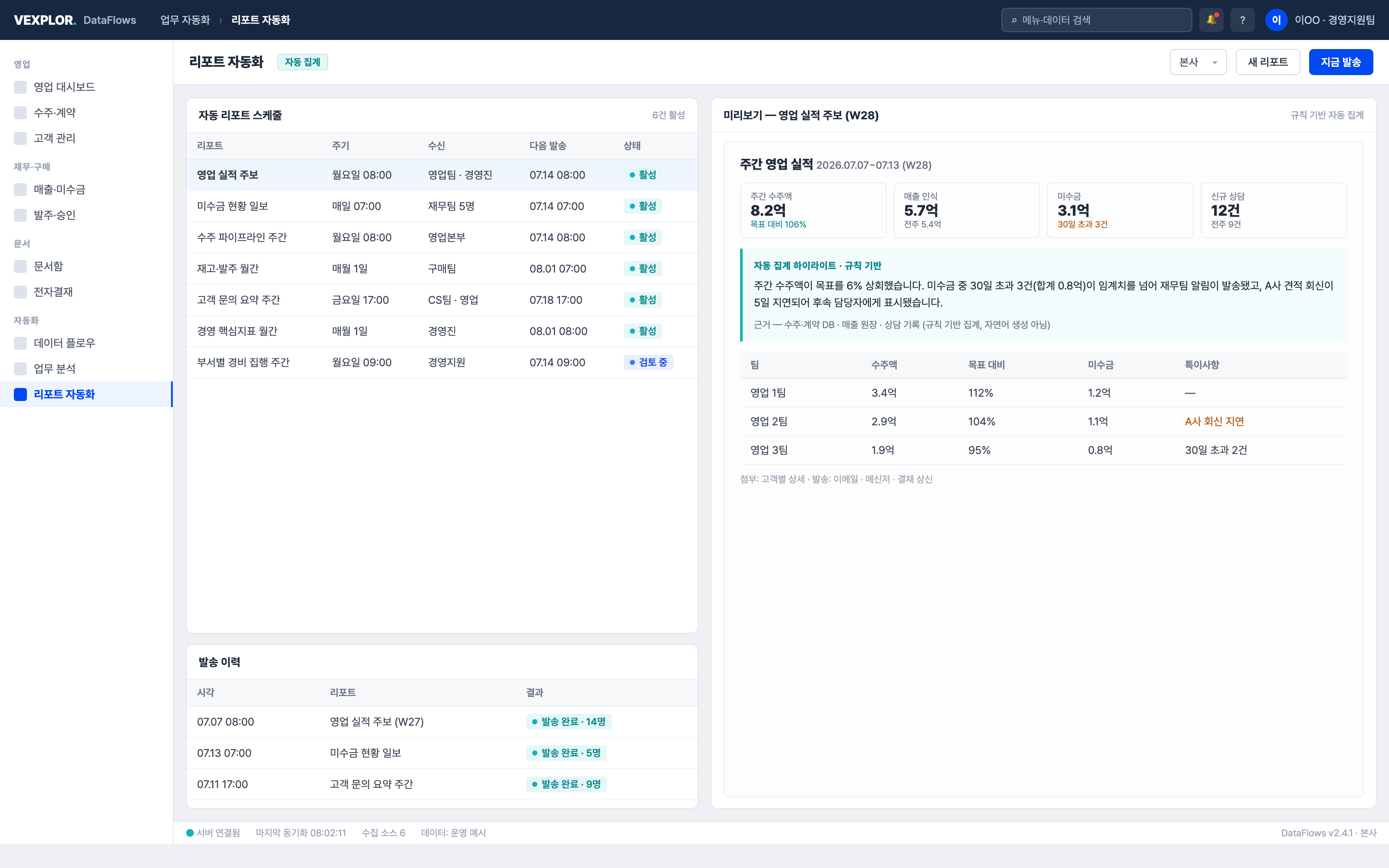Click the 영업 대시보드 sidebar icon
1389x868 pixels.
(x=20, y=87)
